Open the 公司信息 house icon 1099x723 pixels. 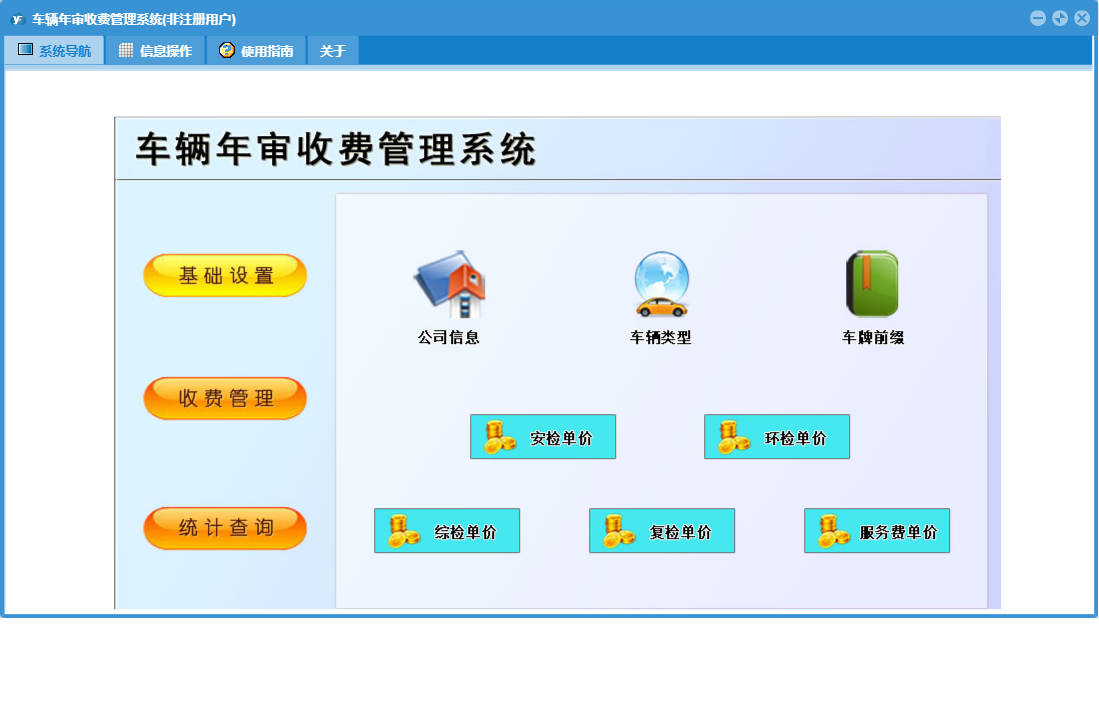tap(449, 284)
